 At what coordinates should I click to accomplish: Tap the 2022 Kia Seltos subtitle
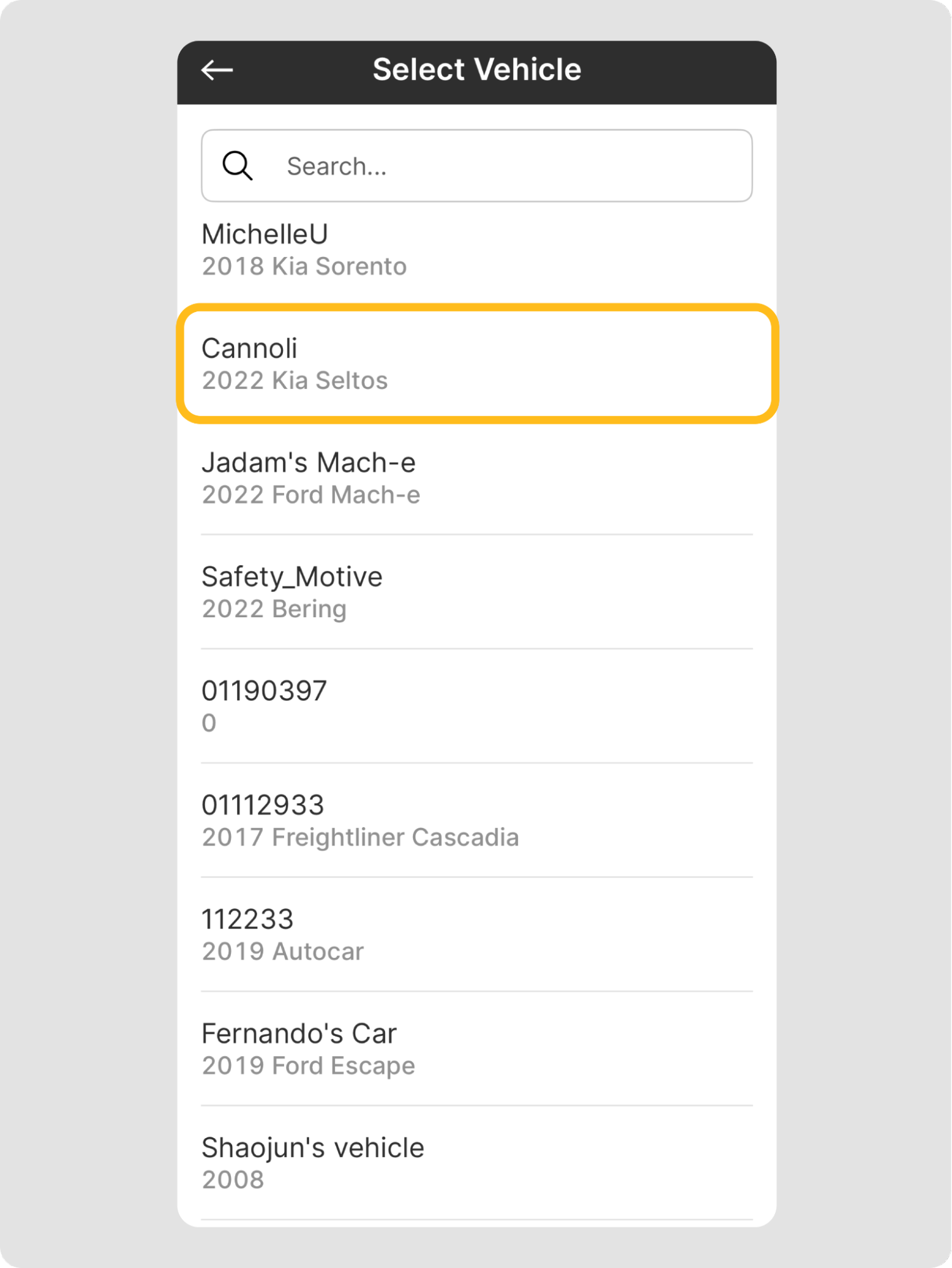(294, 381)
